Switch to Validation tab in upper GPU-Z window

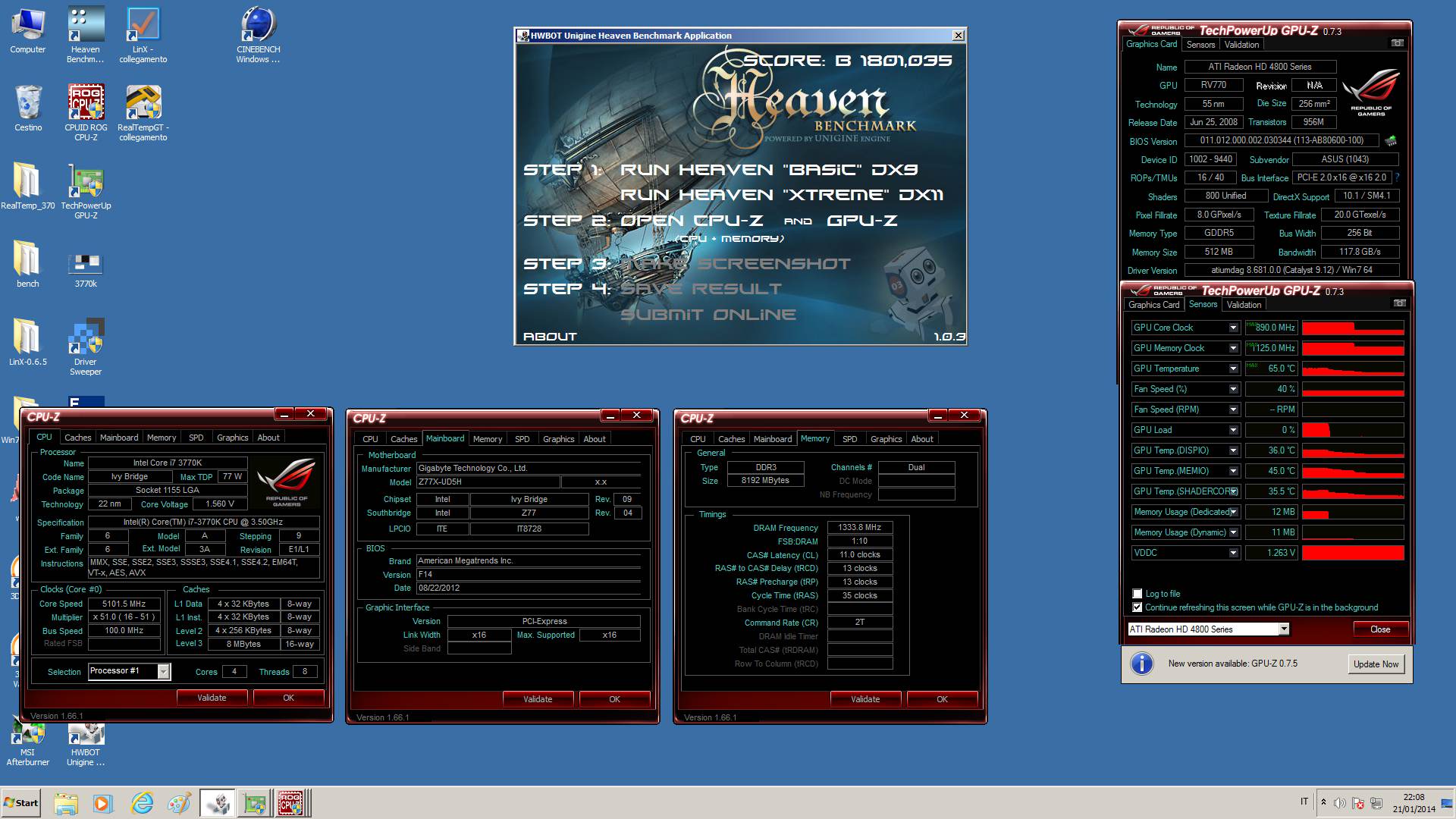(x=1241, y=45)
